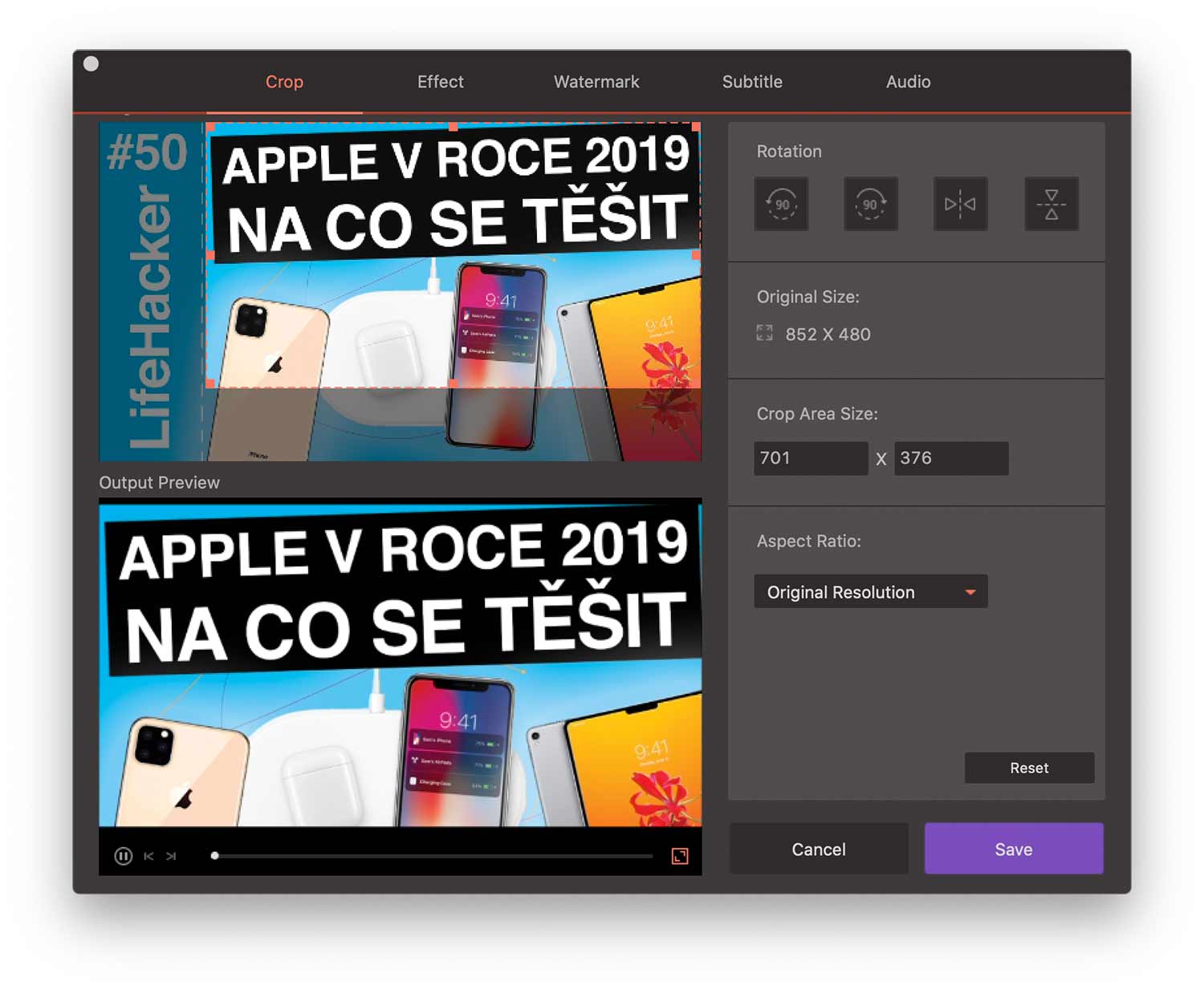Go to the Subtitle tab
This screenshot has width=1204, height=990.
click(x=752, y=82)
